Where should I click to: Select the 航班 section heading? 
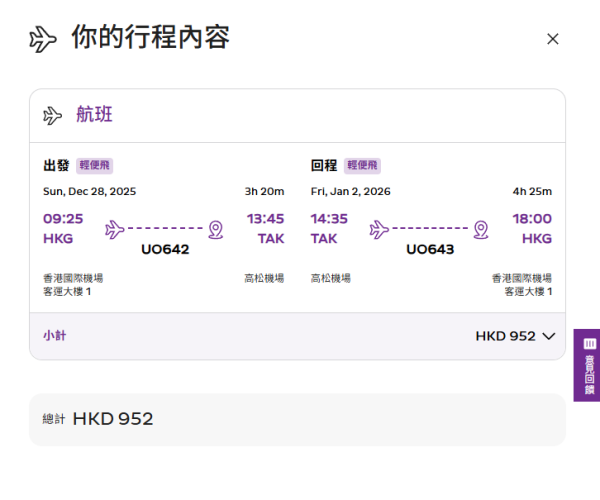[x=94, y=114]
